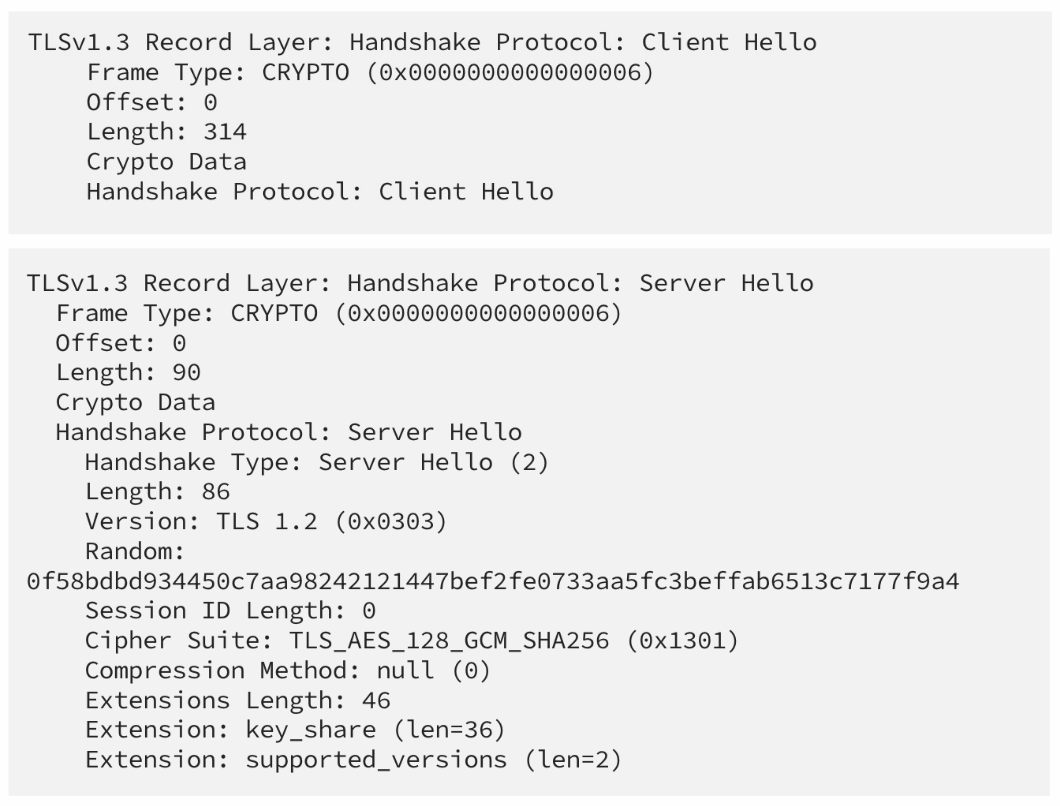Select the Length: 314 field

[x=166, y=131]
